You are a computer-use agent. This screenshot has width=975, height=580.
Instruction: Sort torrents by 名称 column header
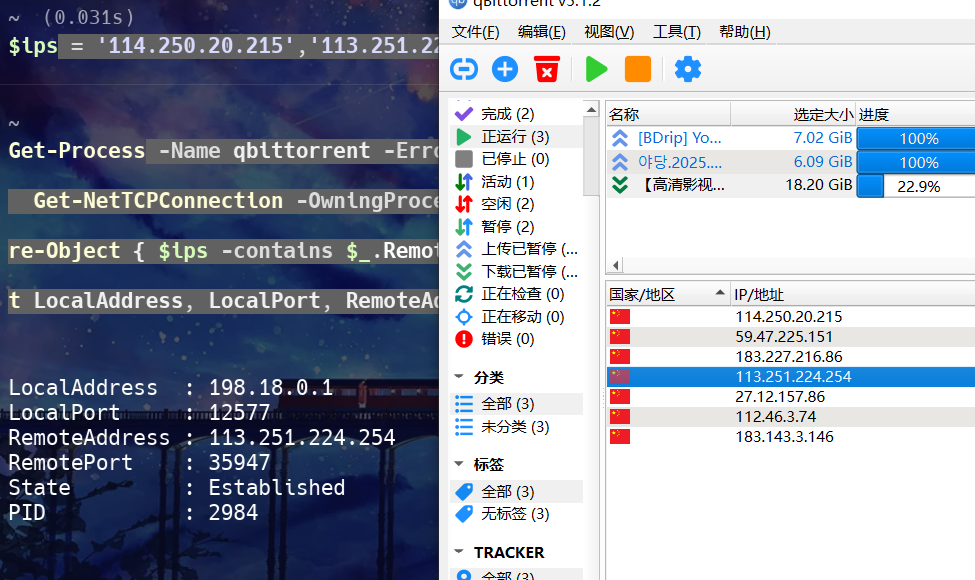click(x=667, y=114)
